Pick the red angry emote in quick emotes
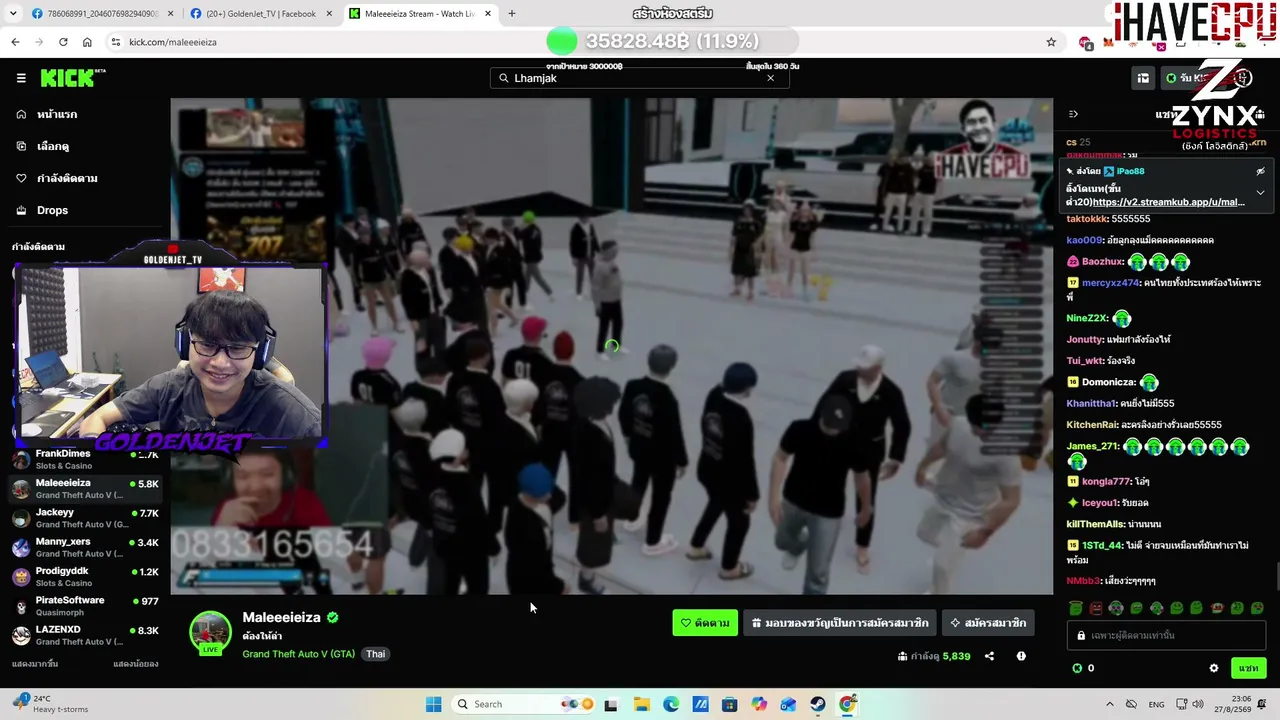 pyautogui.click(x=1096, y=608)
